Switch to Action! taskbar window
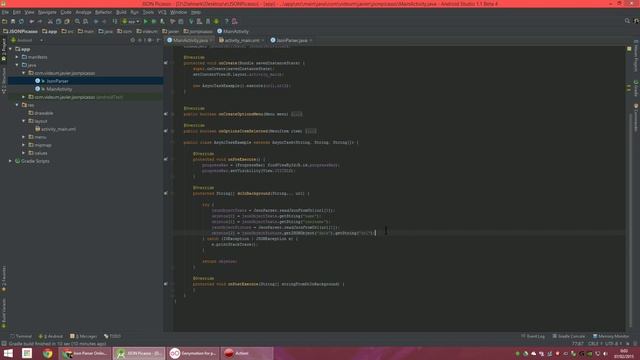The image size is (640, 360). [x=247, y=353]
